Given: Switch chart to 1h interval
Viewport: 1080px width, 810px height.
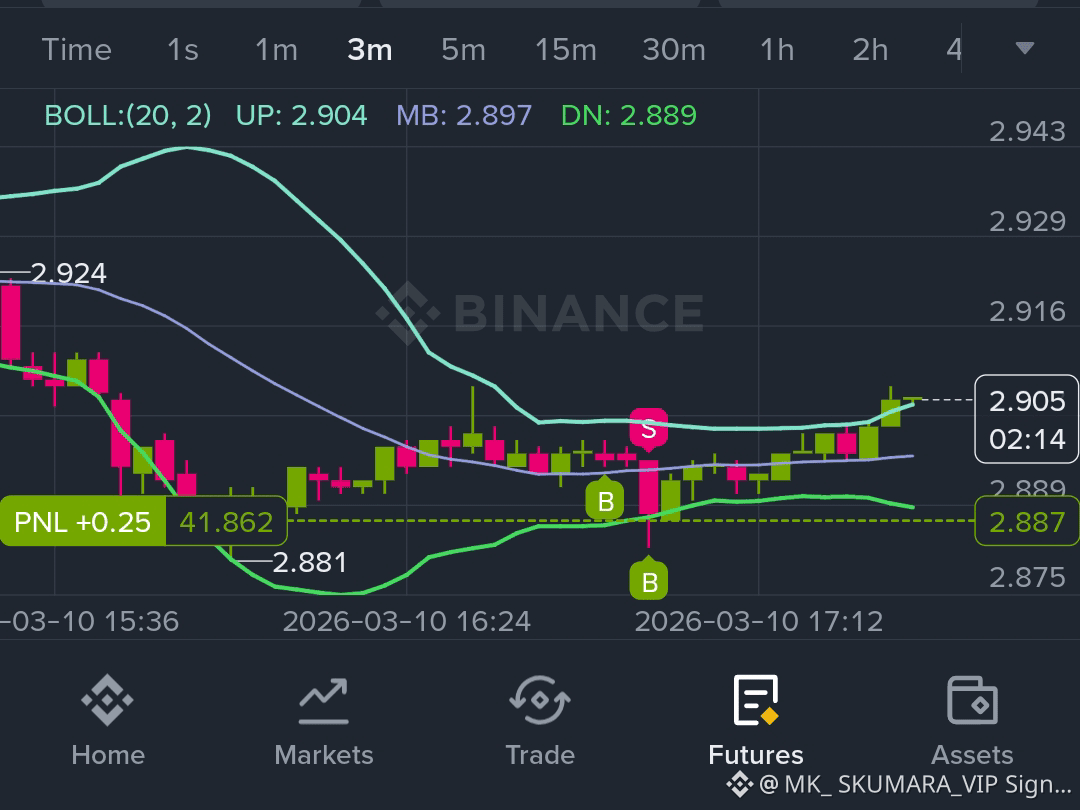Looking at the screenshot, I should (x=777, y=50).
